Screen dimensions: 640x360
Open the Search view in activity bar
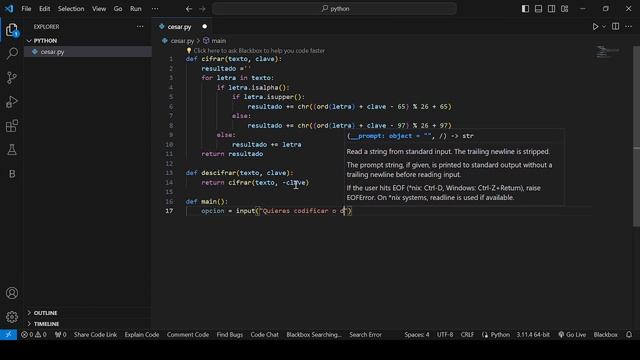(x=12, y=53)
